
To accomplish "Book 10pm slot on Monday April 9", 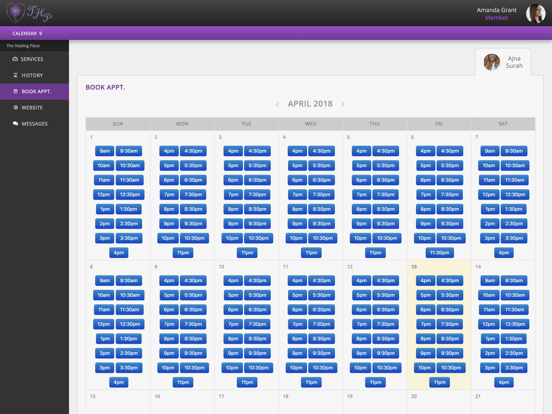I will [x=168, y=368].
